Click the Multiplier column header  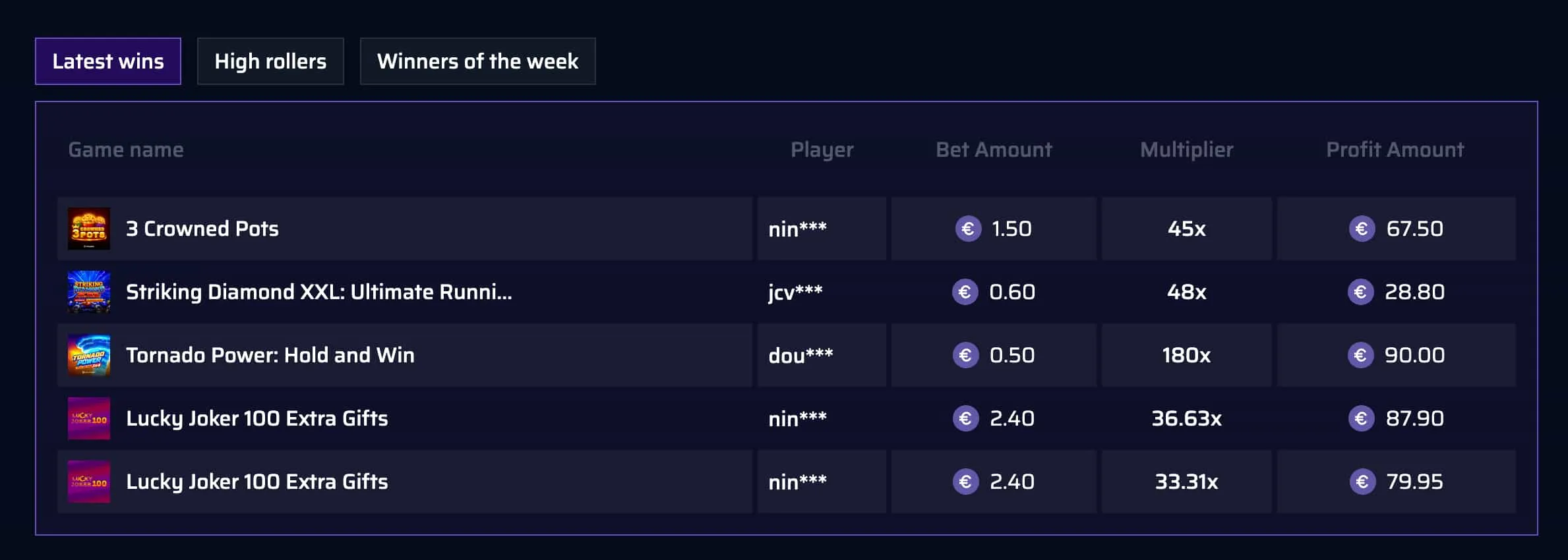(x=1187, y=150)
